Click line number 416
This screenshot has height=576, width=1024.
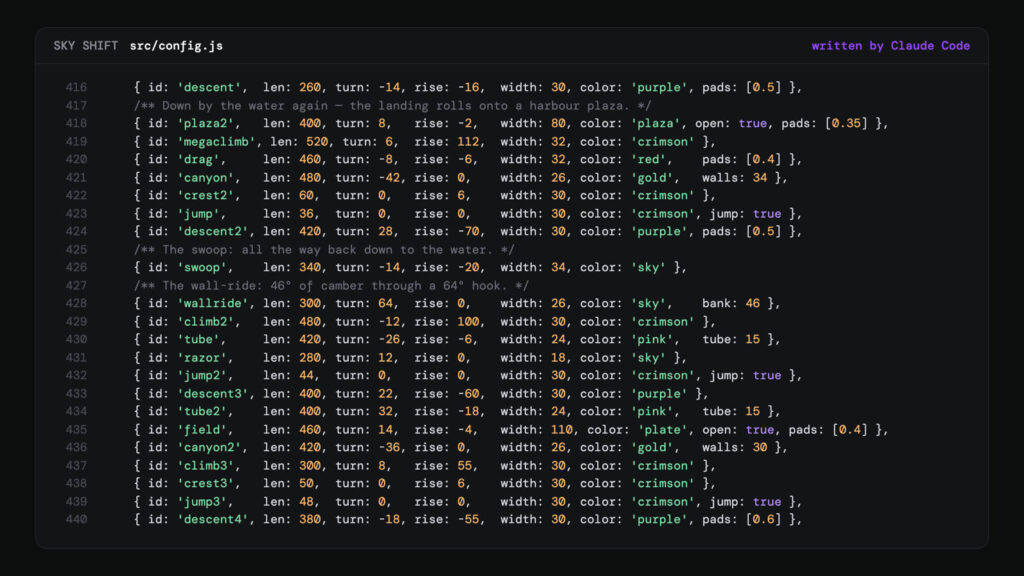76,88
